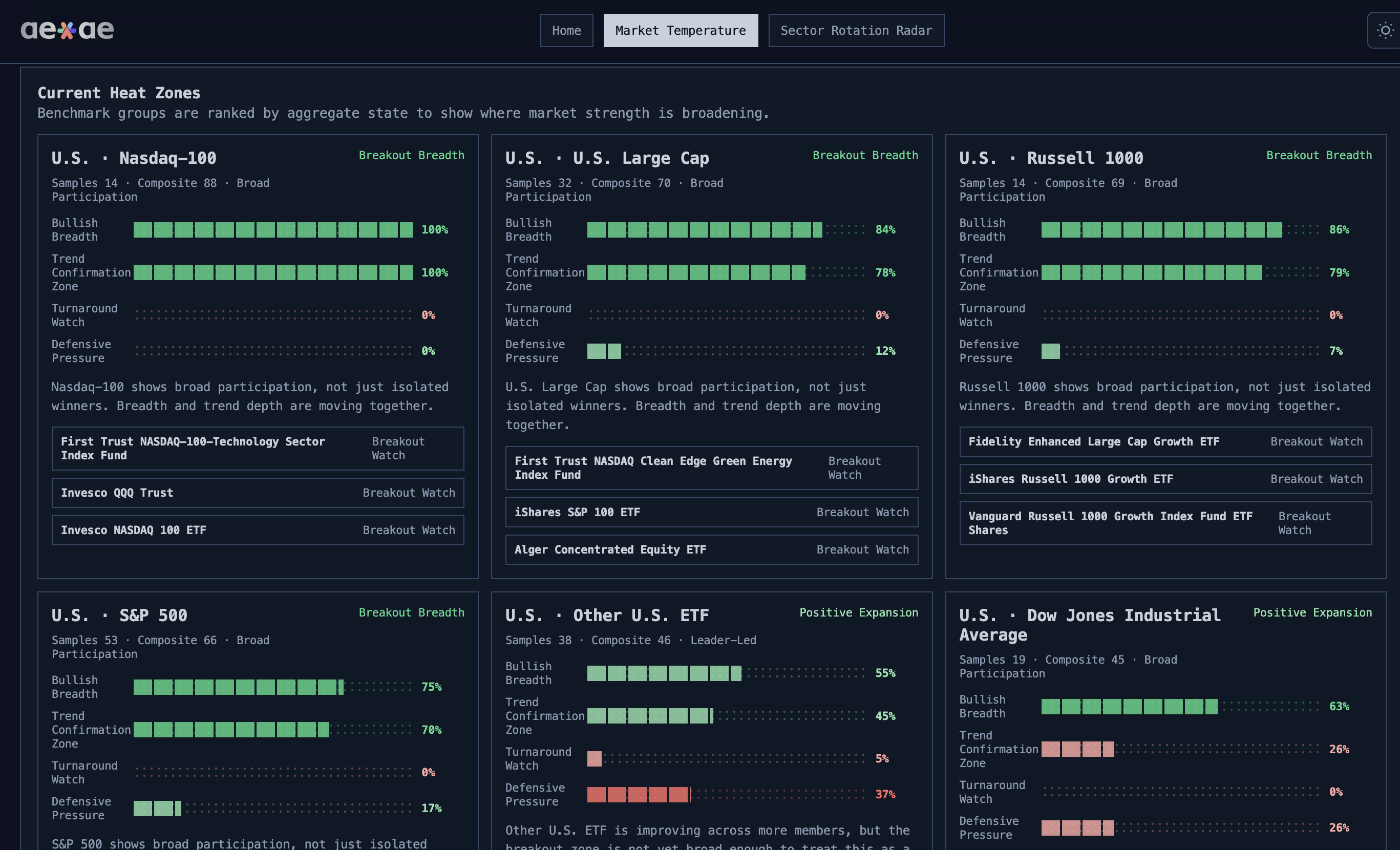The width and height of the screenshot is (1400, 850).
Task: Click Dow Jones Bullish Breadth bar
Action: pos(1181,706)
